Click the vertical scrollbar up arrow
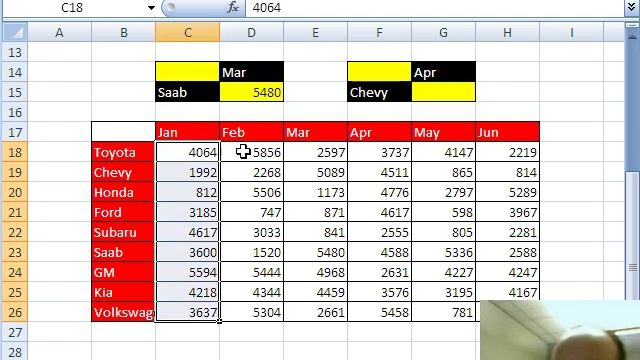640x360 pixels. pyautogui.click(x=632, y=37)
